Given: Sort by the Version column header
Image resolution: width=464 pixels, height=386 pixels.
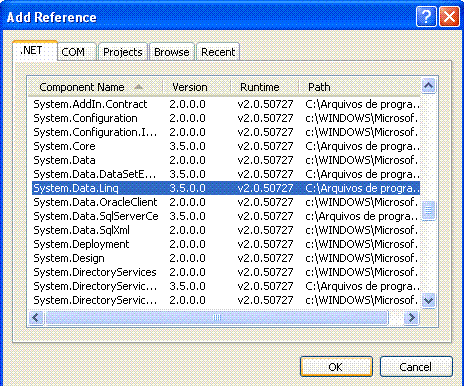Looking at the screenshot, I should [x=196, y=87].
